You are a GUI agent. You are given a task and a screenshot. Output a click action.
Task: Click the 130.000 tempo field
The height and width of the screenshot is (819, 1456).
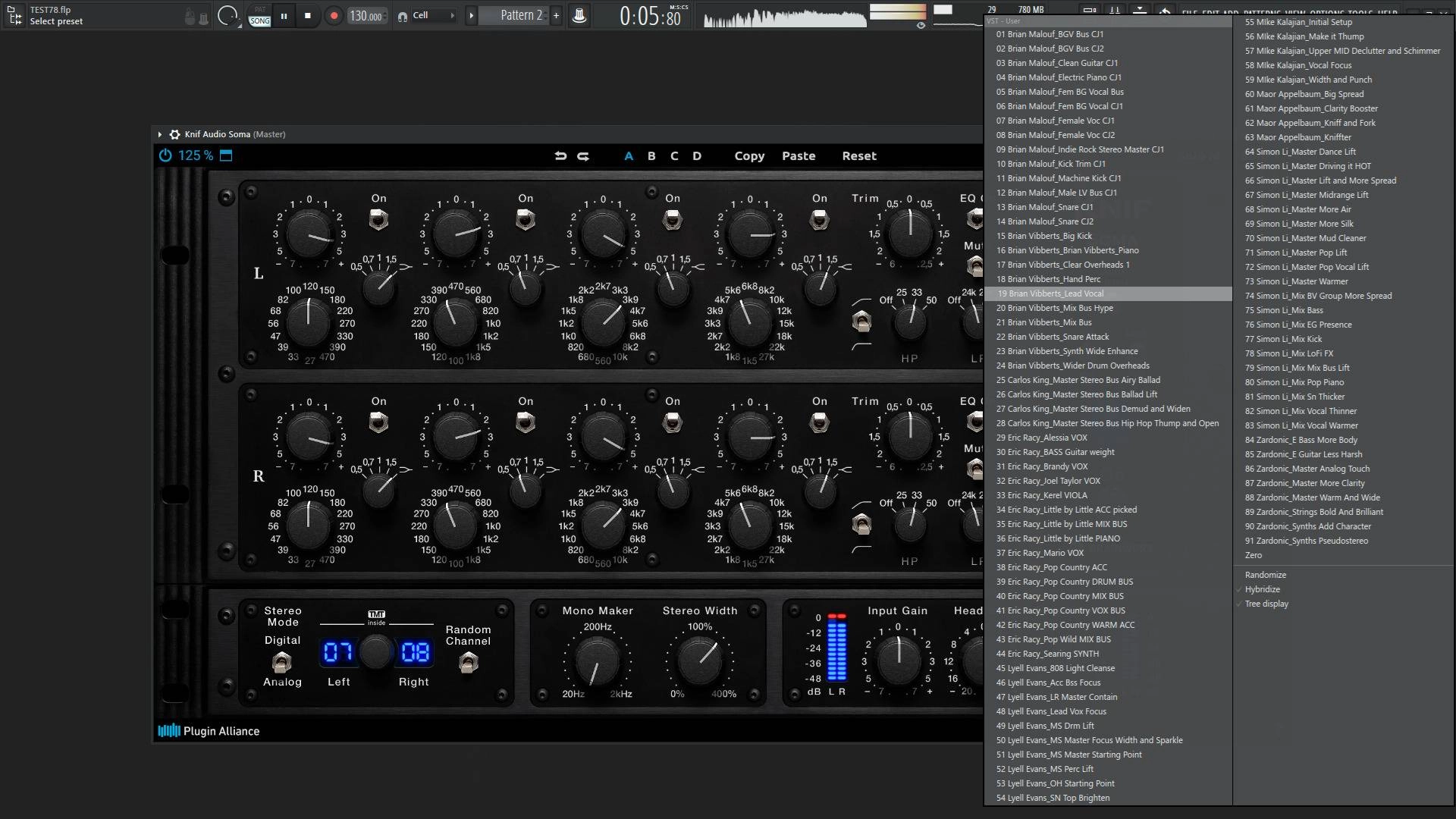coord(367,16)
